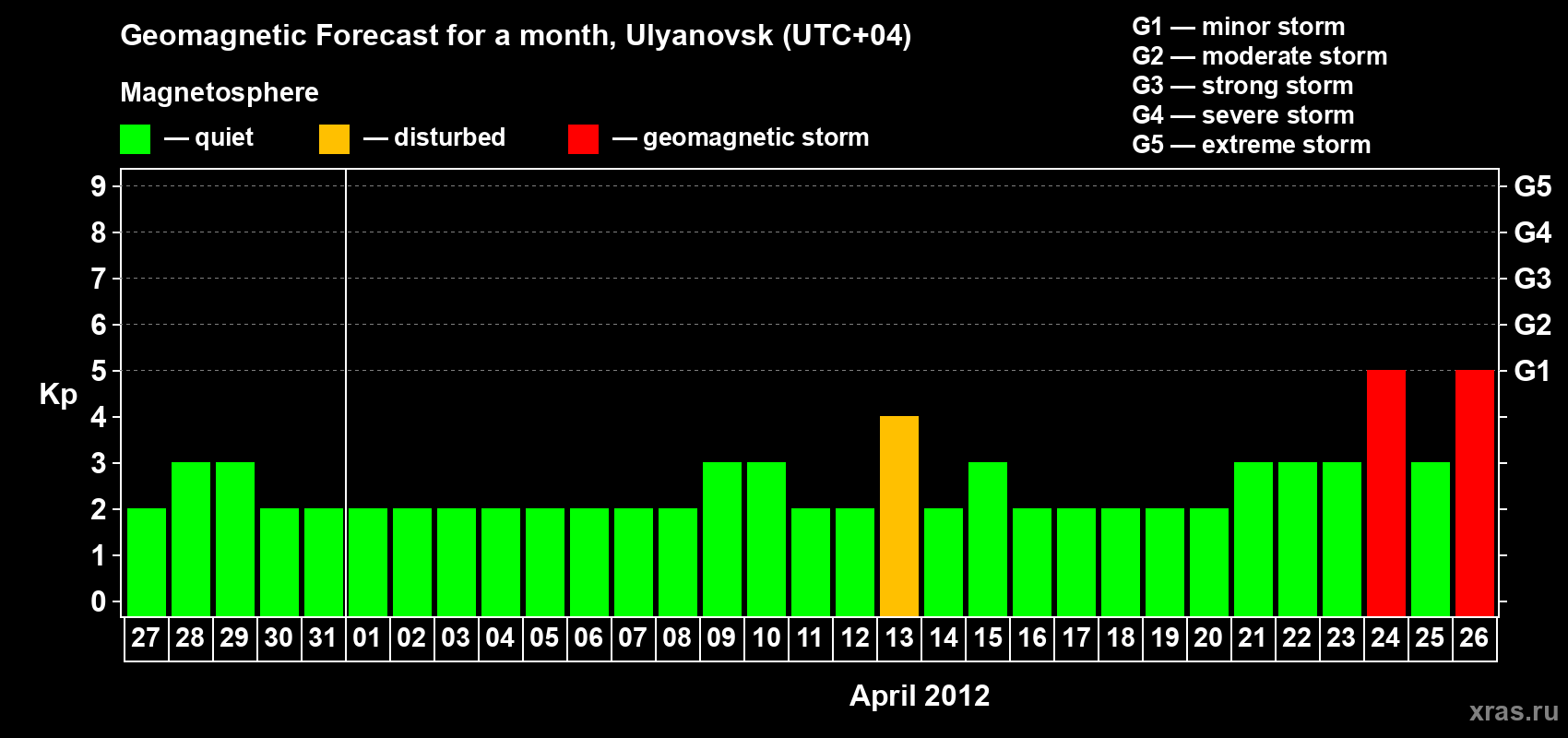Click date label 10 on the axis
Viewport: 1568px width, 738px height.
pyautogui.click(x=766, y=638)
